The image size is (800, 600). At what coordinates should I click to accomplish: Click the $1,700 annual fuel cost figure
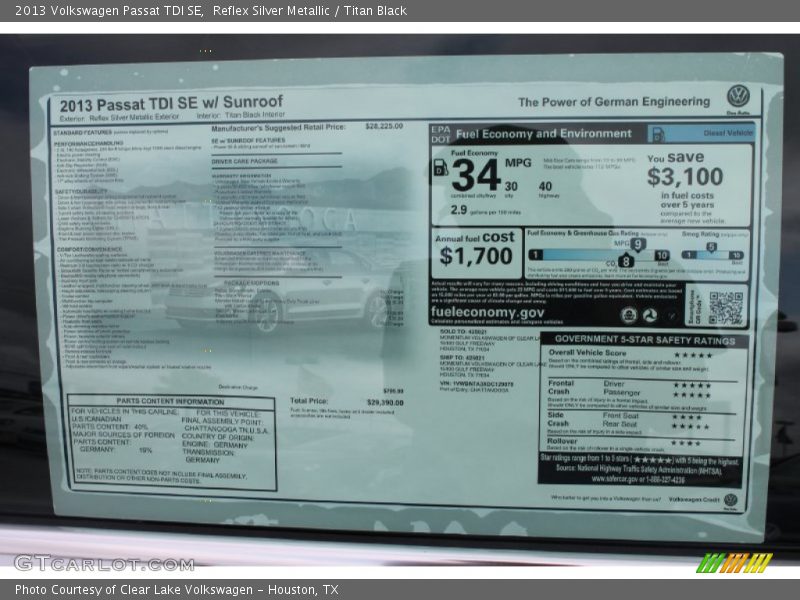coord(475,256)
